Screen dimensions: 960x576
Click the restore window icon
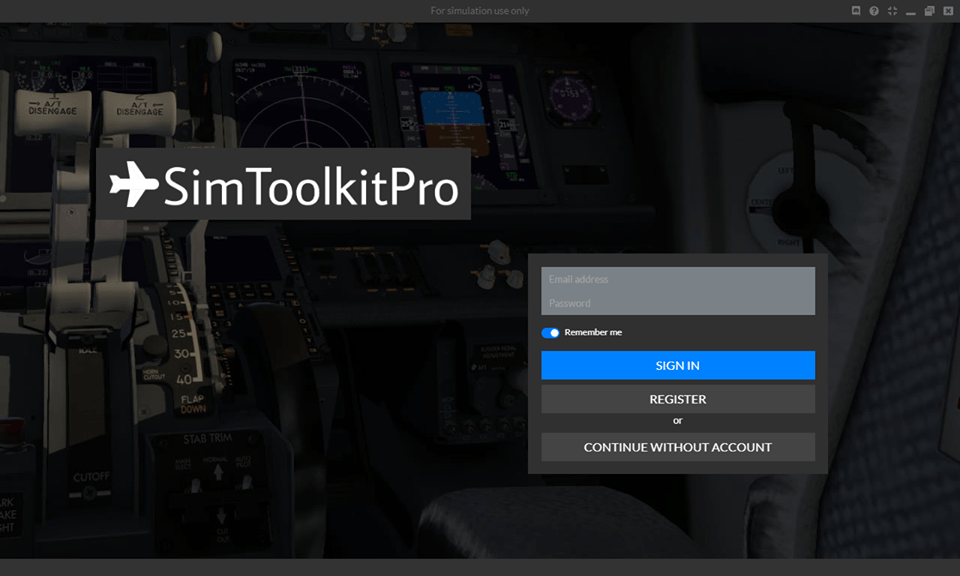click(x=928, y=10)
